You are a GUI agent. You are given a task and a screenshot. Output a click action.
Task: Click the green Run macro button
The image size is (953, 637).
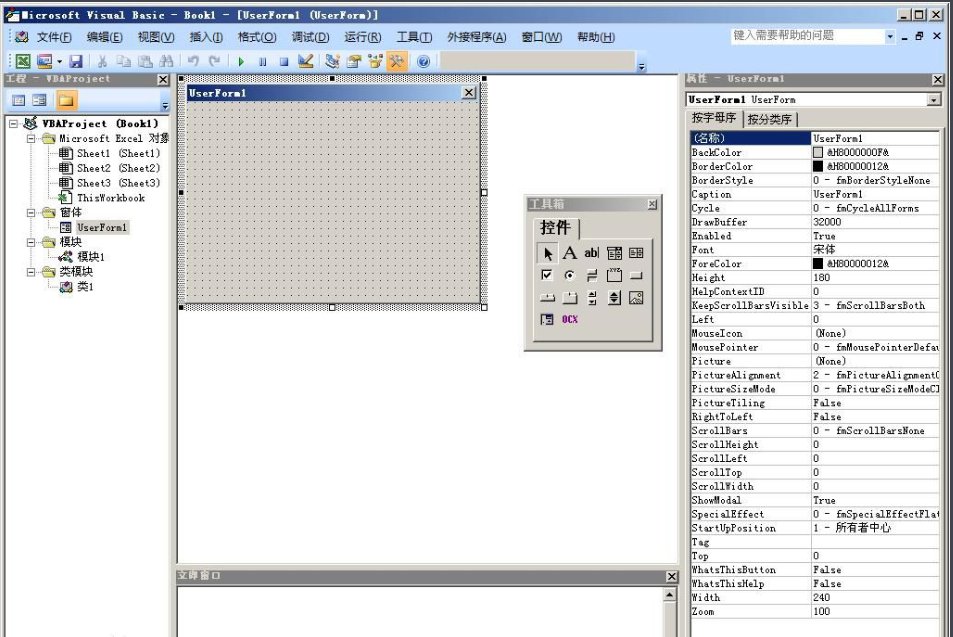[241, 62]
